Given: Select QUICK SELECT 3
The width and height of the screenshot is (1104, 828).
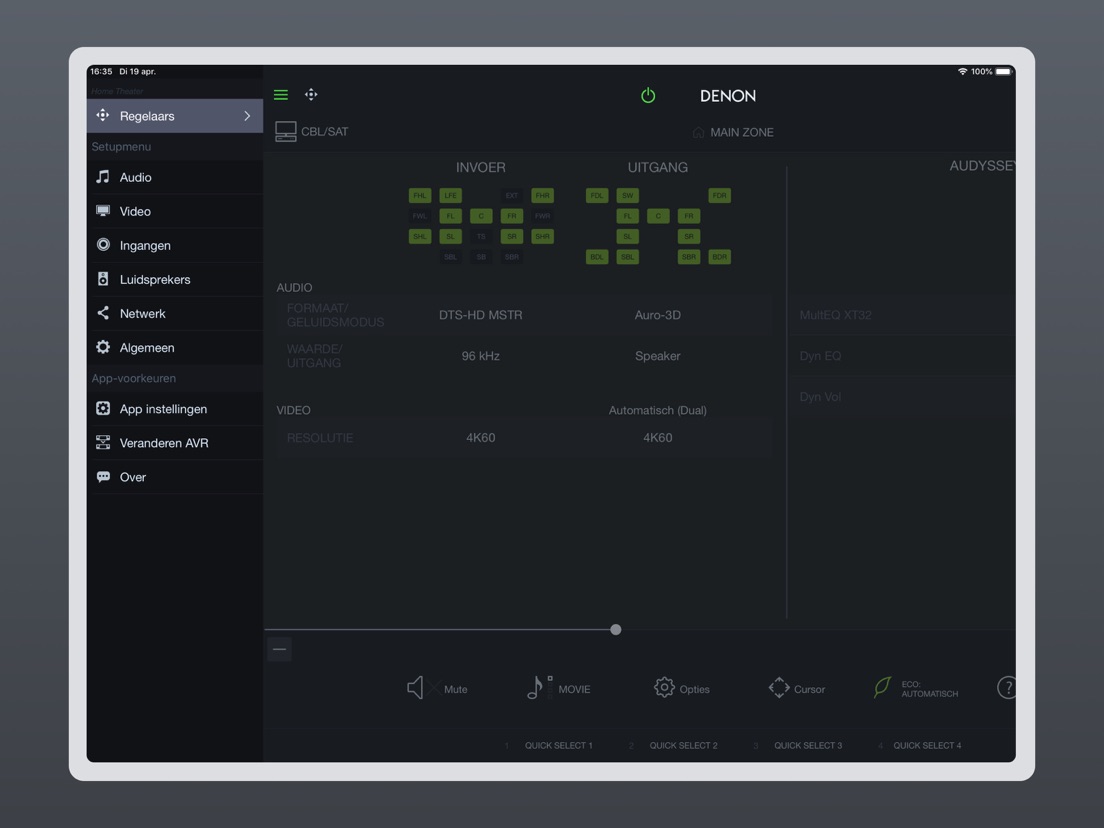Looking at the screenshot, I should point(808,745).
